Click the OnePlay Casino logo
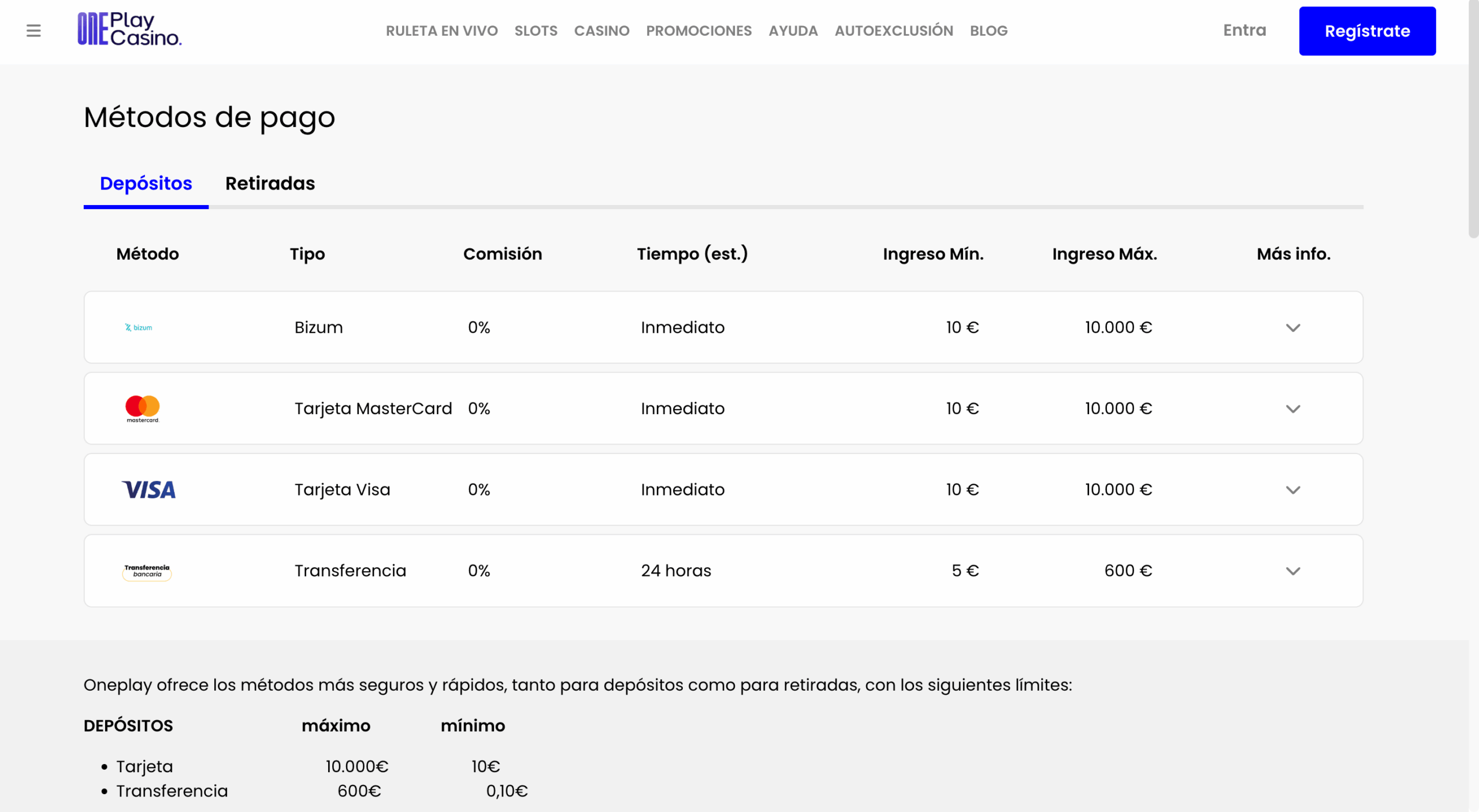The height and width of the screenshot is (812, 1479). pyautogui.click(x=129, y=29)
